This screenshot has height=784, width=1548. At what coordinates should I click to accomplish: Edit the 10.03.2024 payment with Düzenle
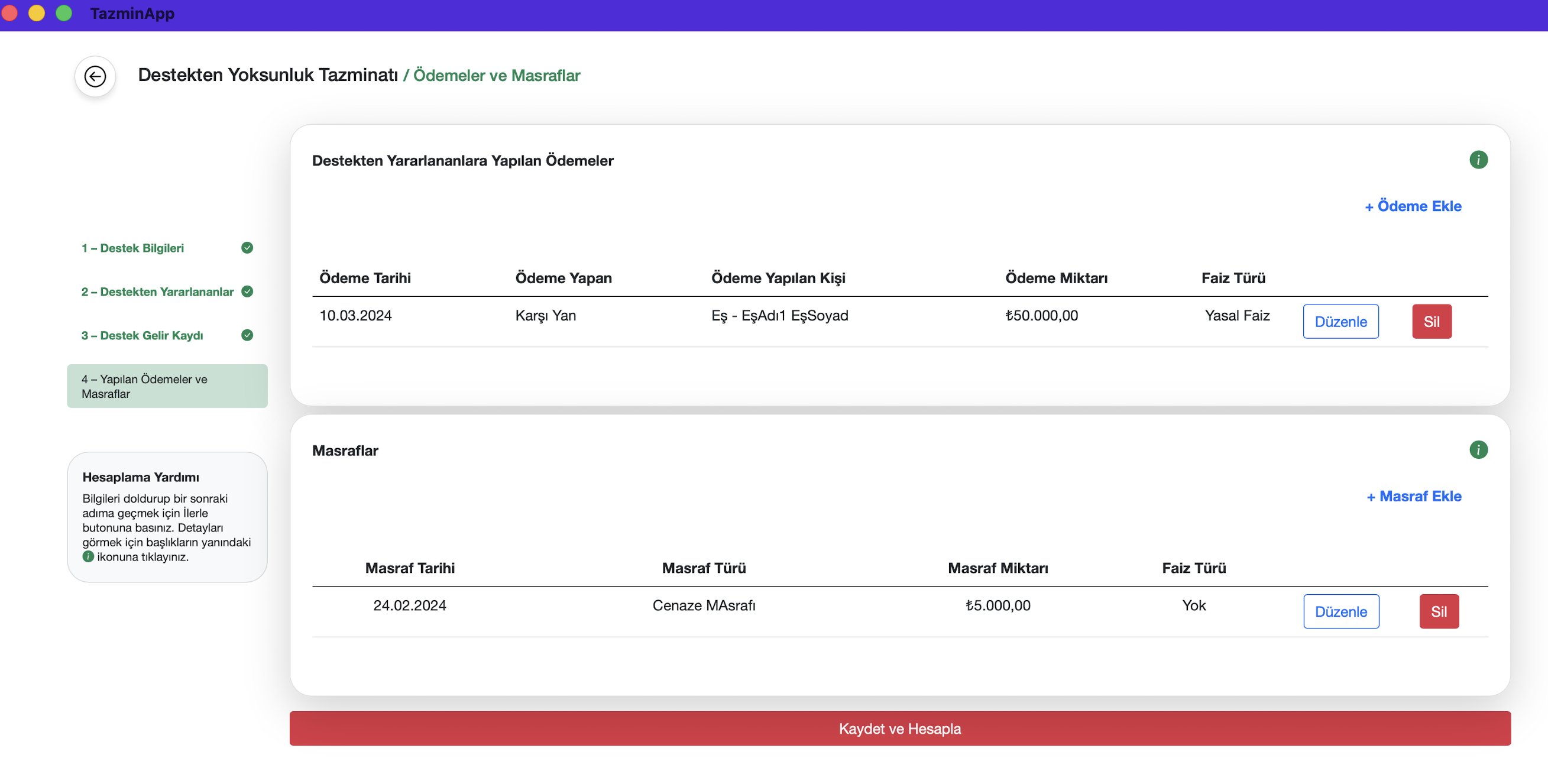pyautogui.click(x=1340, y=322)
